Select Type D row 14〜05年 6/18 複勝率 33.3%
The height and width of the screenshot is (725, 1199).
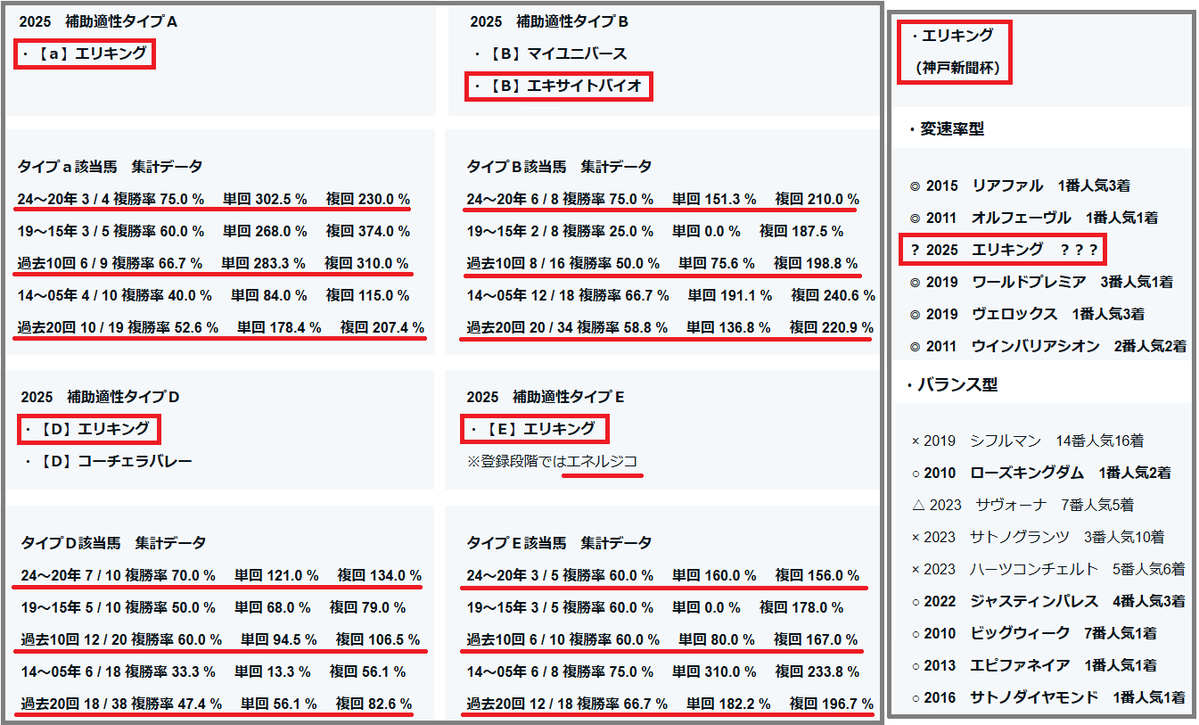point(213,671)
